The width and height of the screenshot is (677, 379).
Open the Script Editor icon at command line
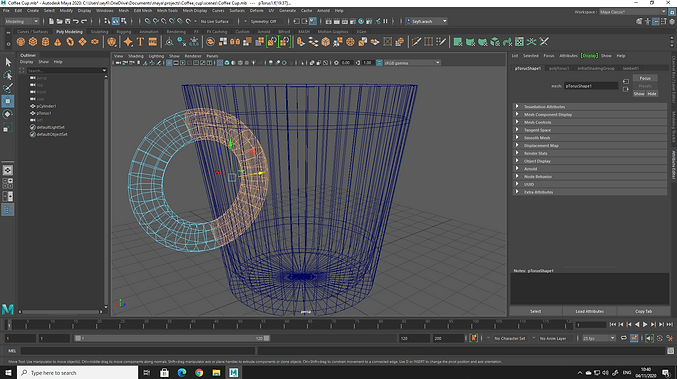click(670, 351)
